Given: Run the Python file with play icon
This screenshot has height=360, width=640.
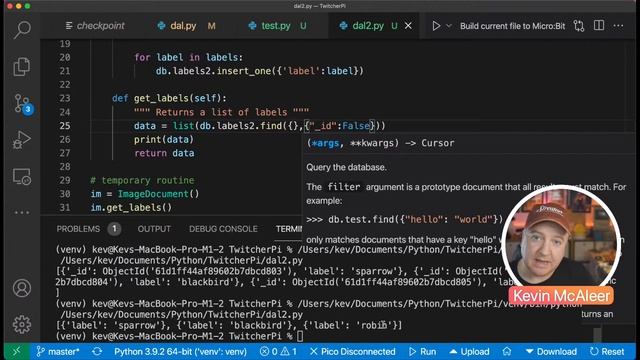Looking at the screenshot, I should [436, 26].
